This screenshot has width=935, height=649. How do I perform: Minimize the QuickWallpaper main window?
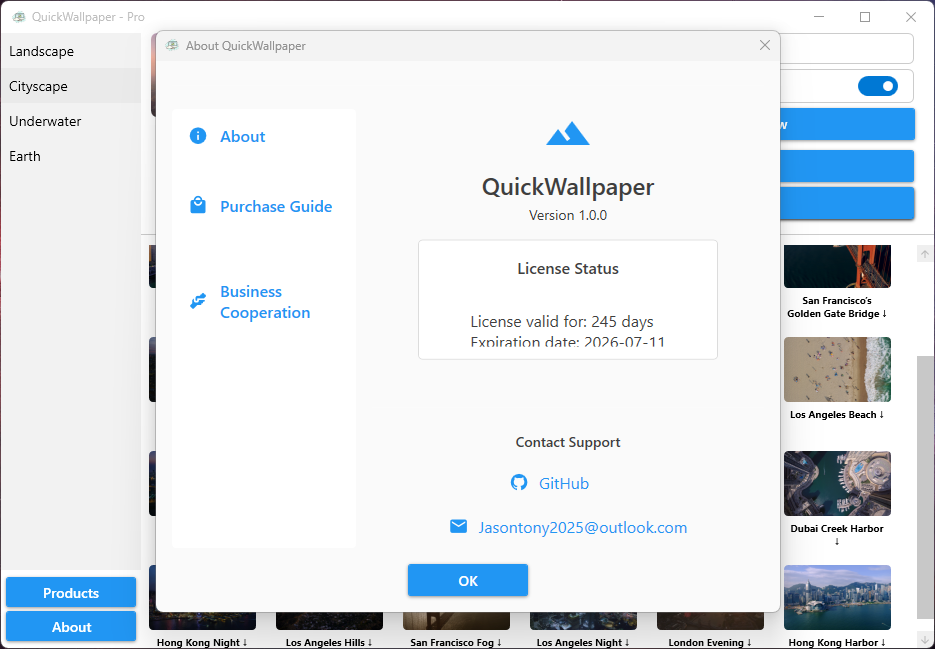(x=819, y=17)
